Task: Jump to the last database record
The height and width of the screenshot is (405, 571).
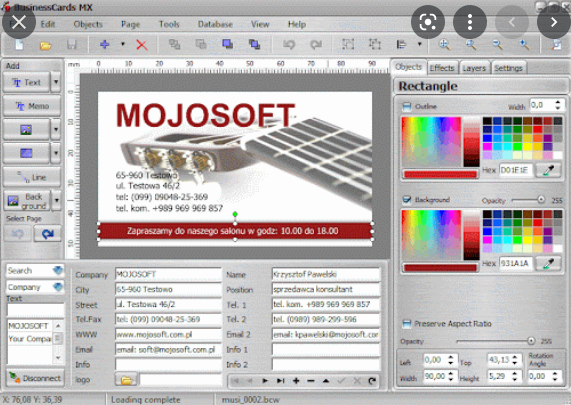Action: [x=280, y=381]
